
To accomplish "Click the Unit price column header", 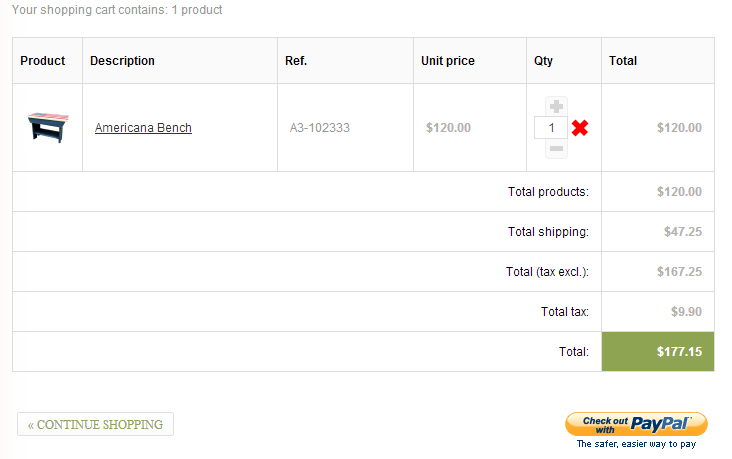I will click(447, 61).
